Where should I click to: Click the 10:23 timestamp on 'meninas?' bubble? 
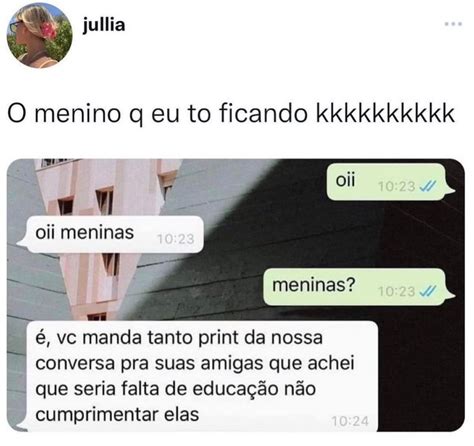396,292
